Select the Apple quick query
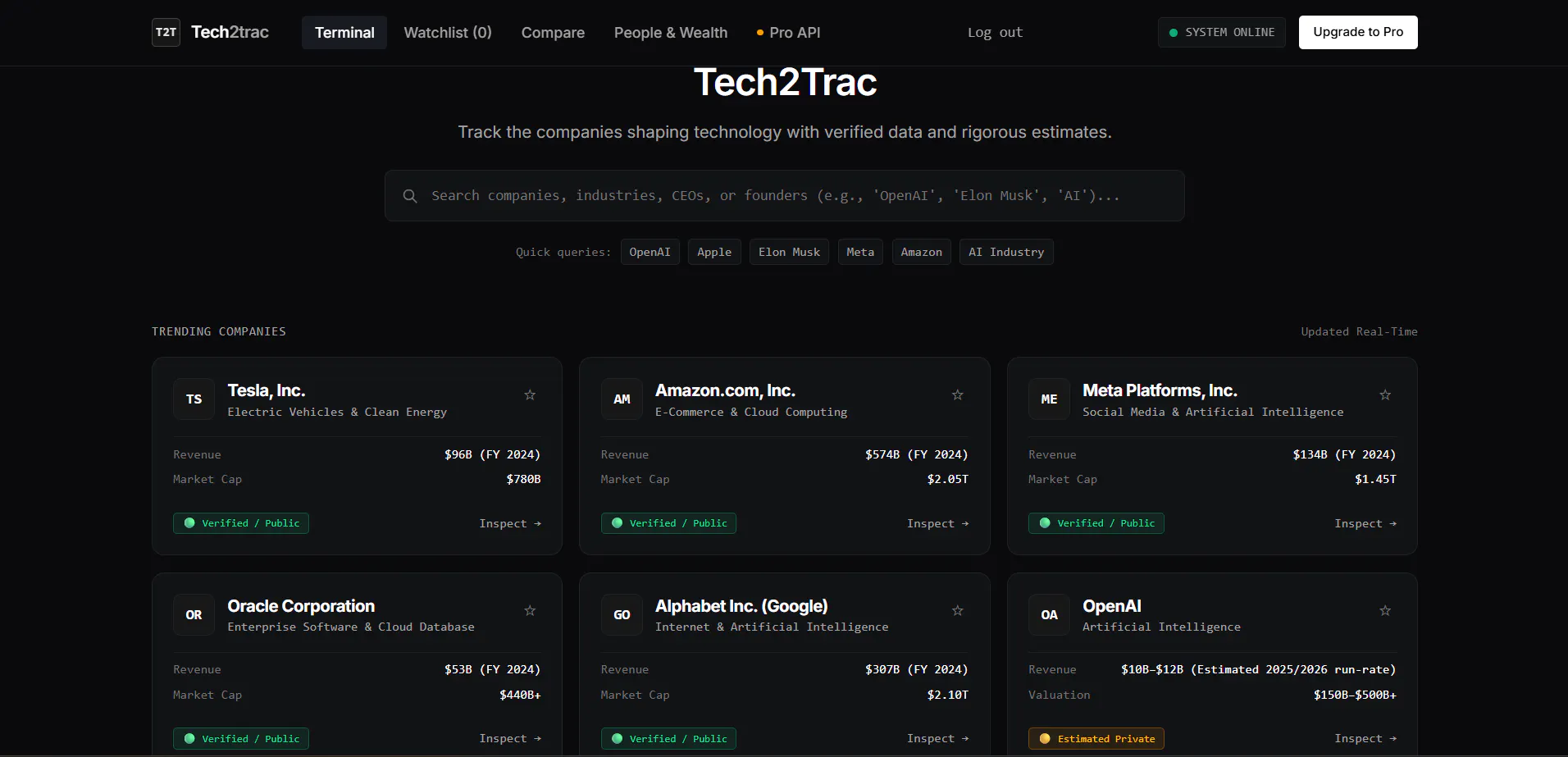 [714, 252]
